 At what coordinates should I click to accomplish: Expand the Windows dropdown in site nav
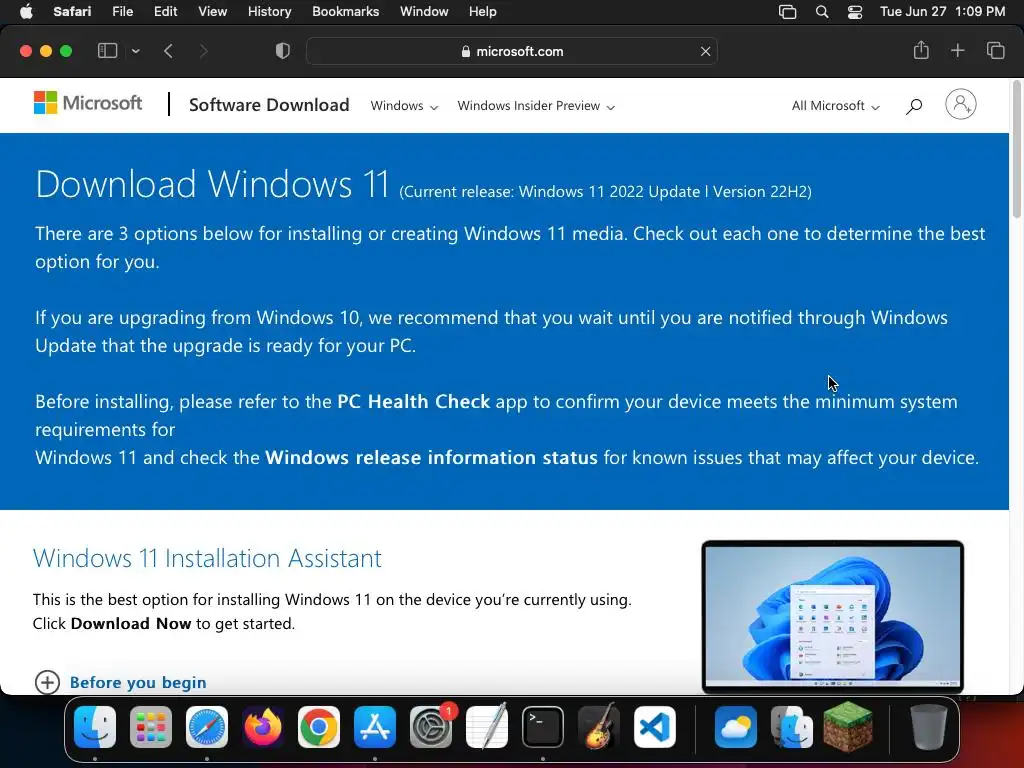tap(404, 106)
